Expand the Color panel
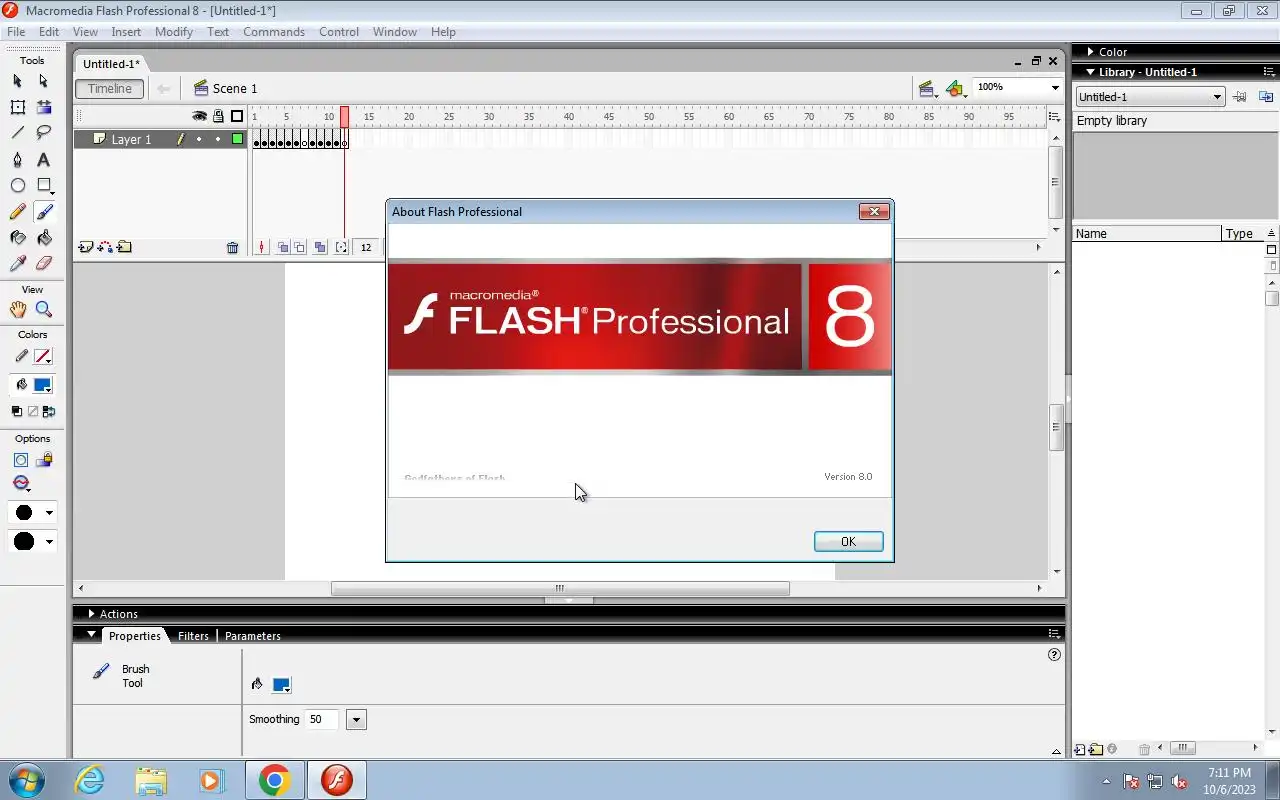This screenshot has width=1280, height=800. 1090,52
